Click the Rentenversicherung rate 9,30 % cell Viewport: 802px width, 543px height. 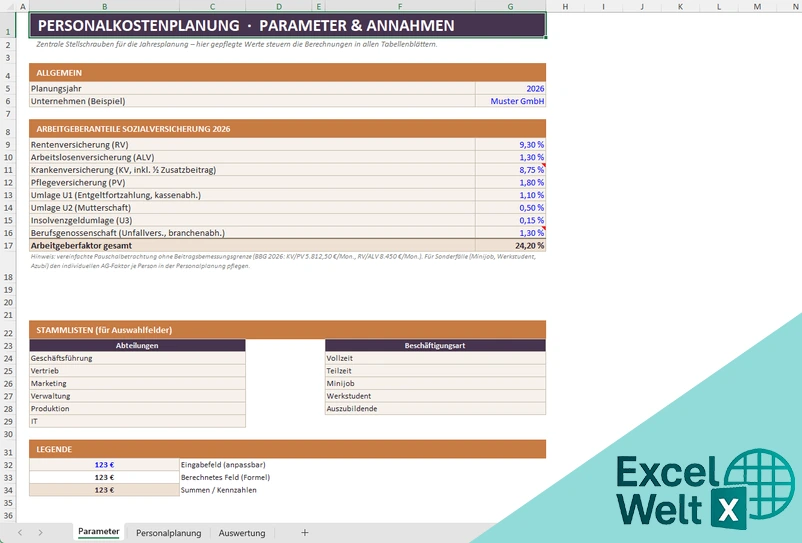[510, 145]
